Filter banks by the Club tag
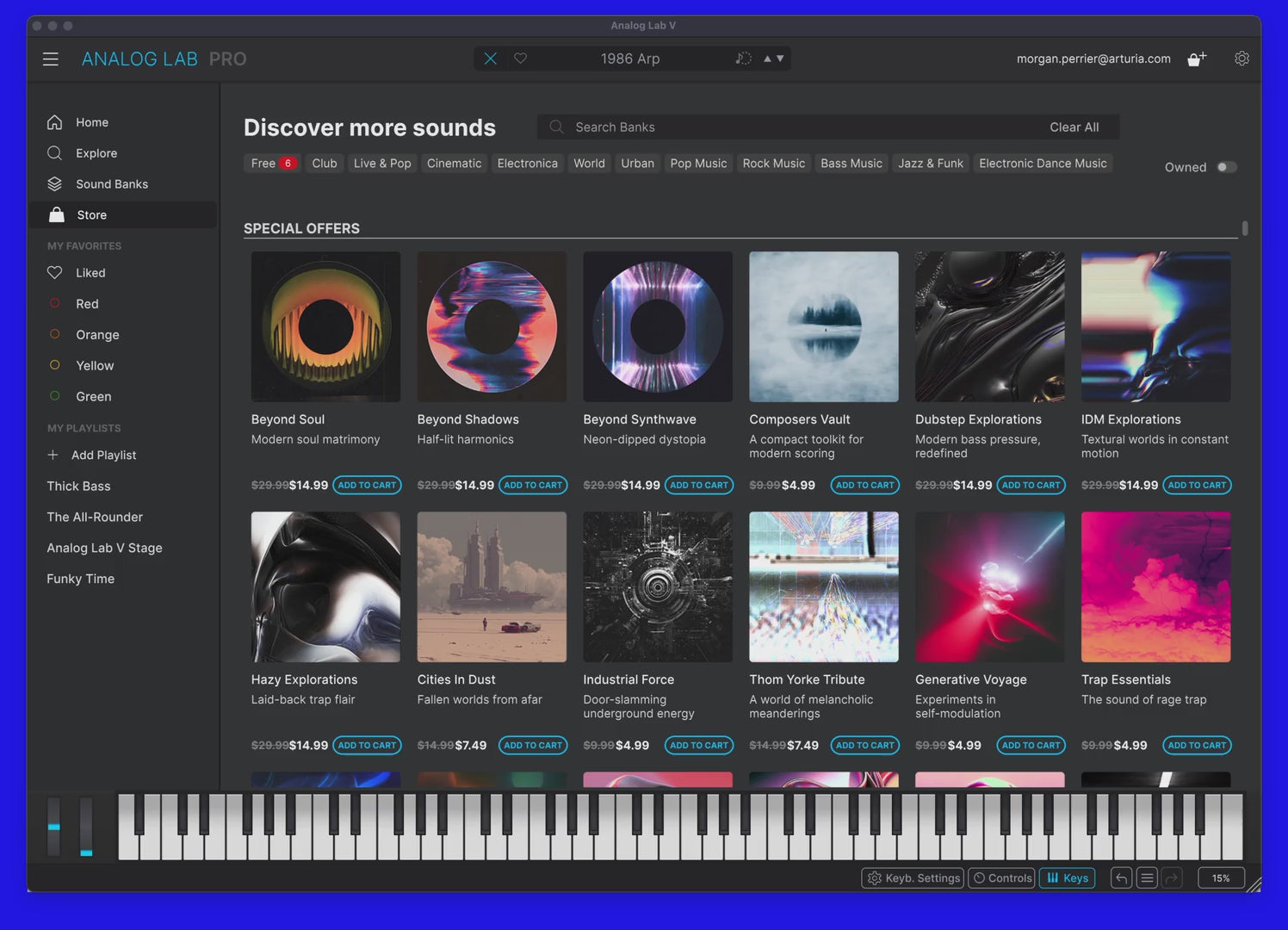 (x=325, y=164)
